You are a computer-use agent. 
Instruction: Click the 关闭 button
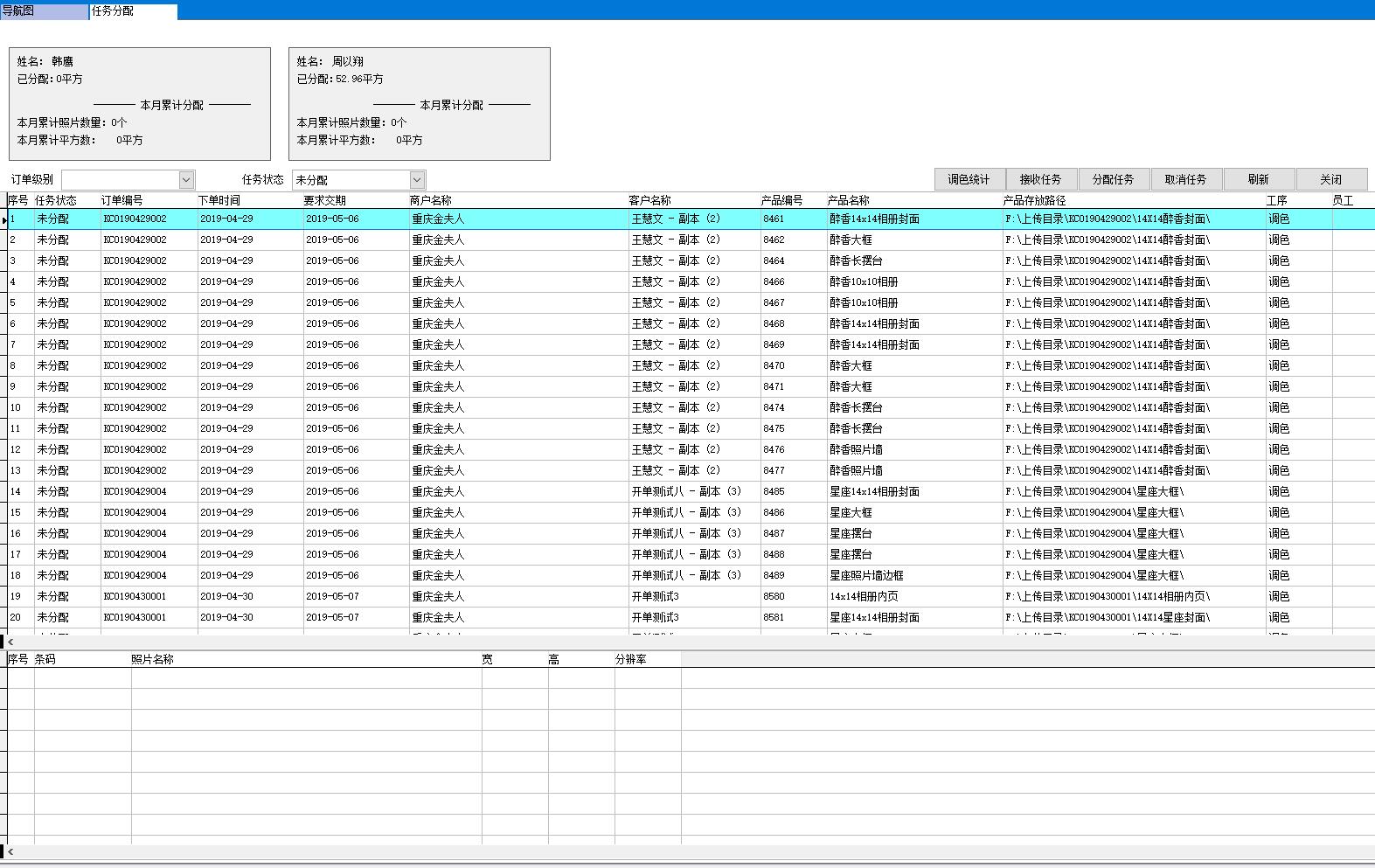click(x=1330, y=179)
